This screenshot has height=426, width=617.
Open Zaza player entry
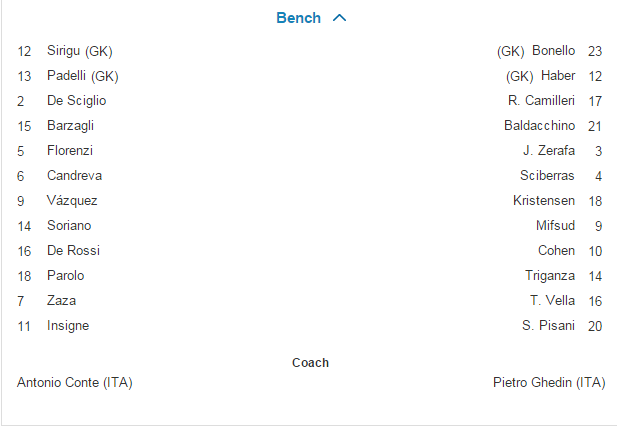61,301
